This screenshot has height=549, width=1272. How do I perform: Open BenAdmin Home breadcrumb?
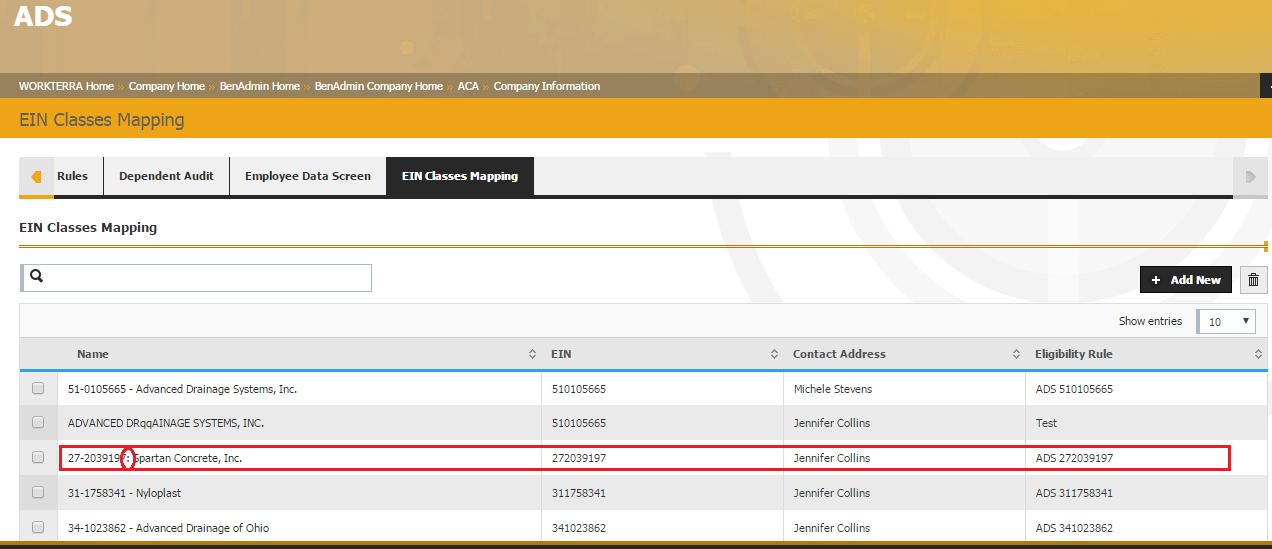pyautogui.click(x=260, y=86)
